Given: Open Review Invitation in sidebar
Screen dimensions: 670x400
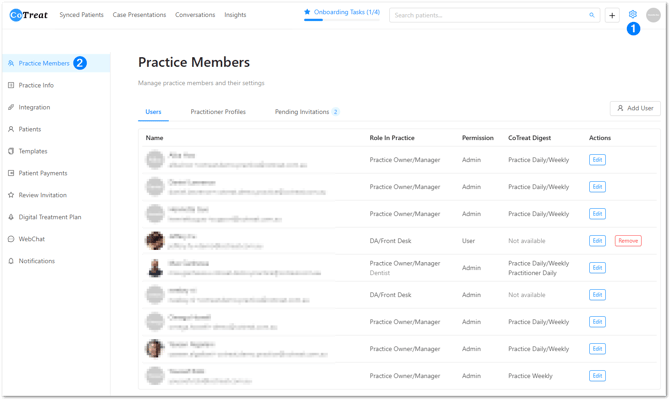Looking at the screenshot, I should tap(43, 195).
